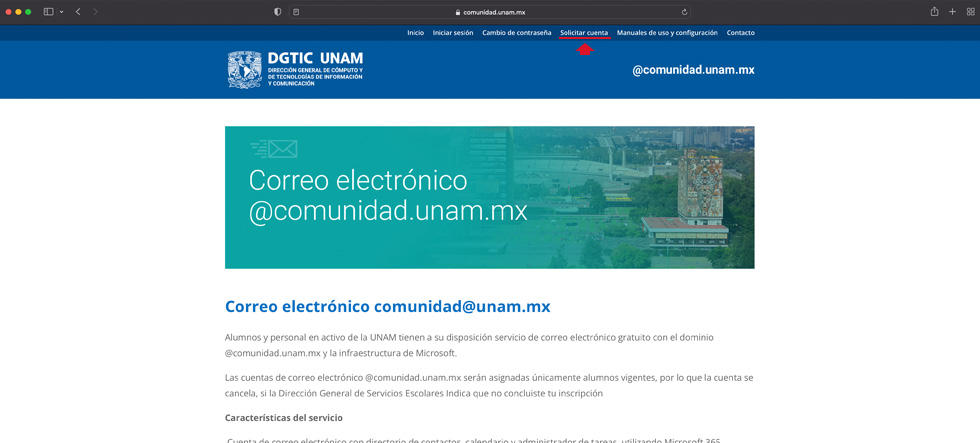Image resolution: width=980 pixels, height=443 pixels.
Task: Open the sidebar options dropdown chevron
Action: pos(61,12)
